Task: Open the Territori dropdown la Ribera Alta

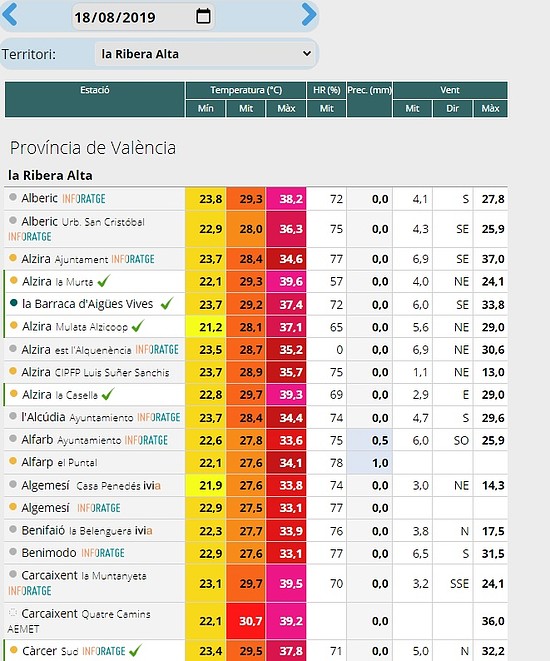Action: [206, 54]
